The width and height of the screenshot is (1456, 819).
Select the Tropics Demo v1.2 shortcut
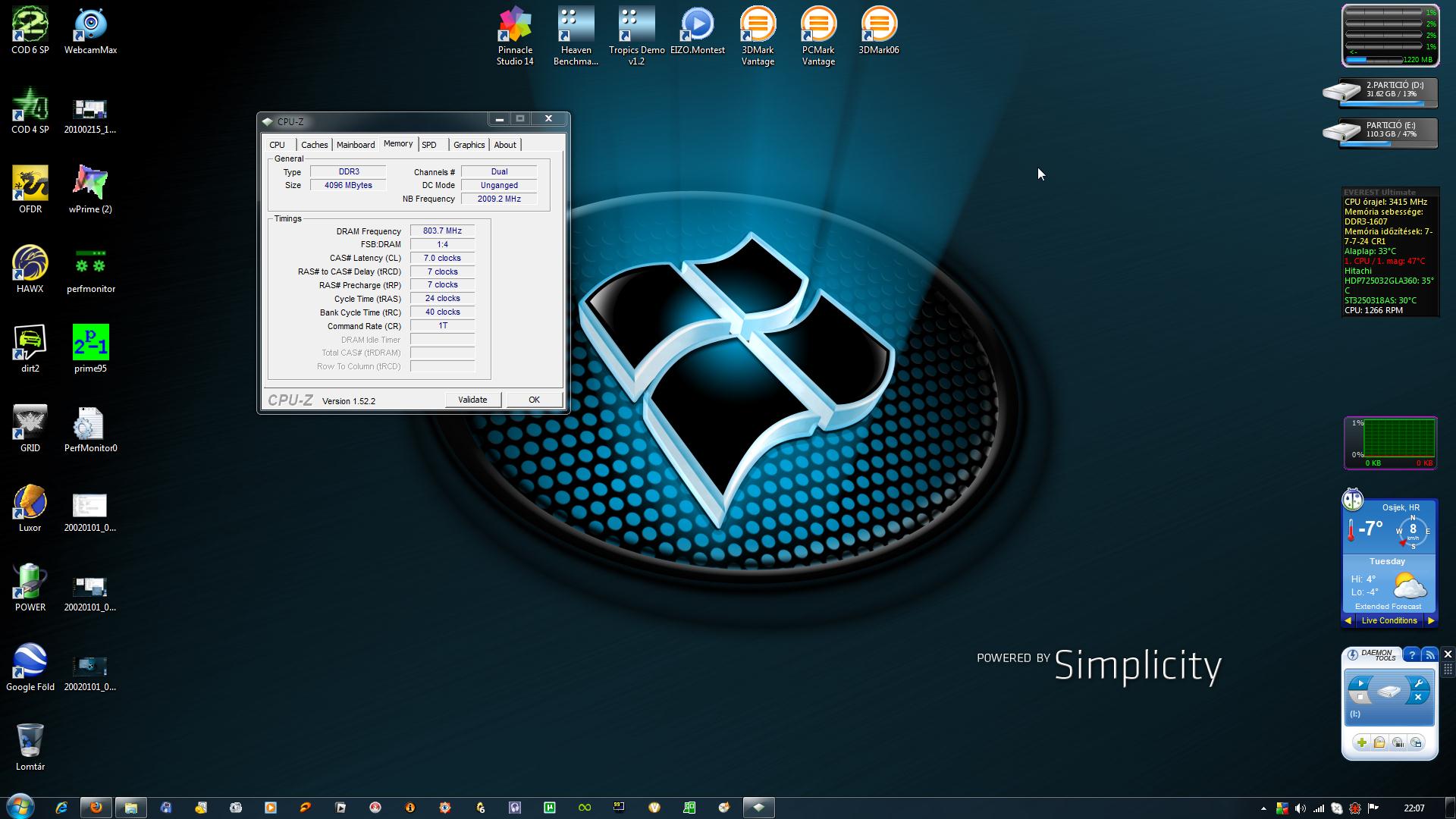636,36
